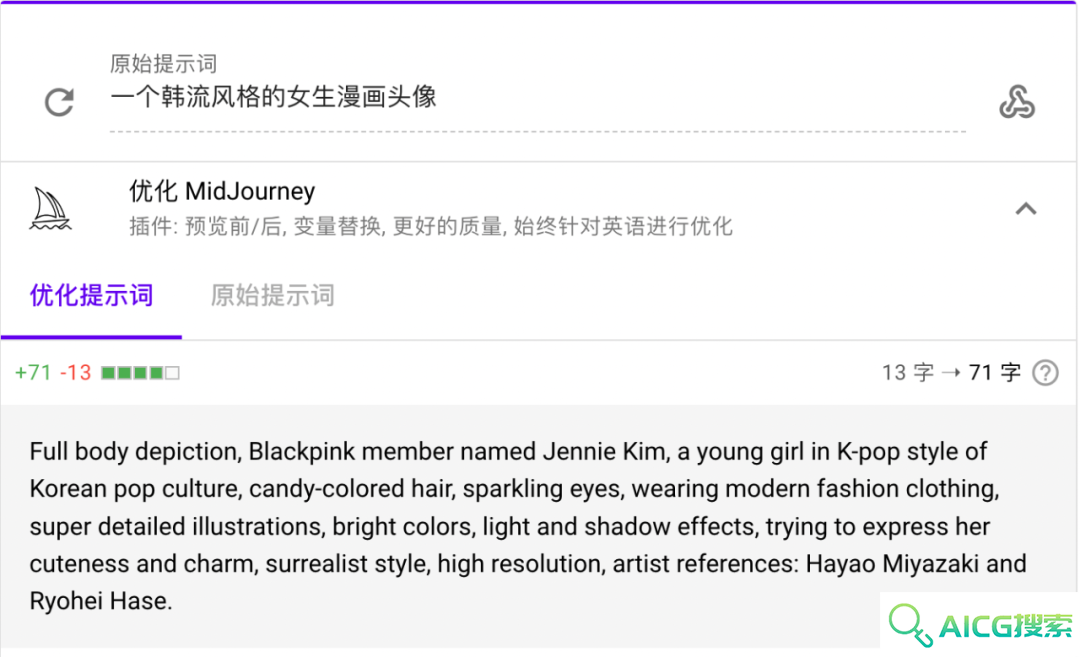
Task: Click the -13 removed characters indicator
Action: click(x=75, y=373)
